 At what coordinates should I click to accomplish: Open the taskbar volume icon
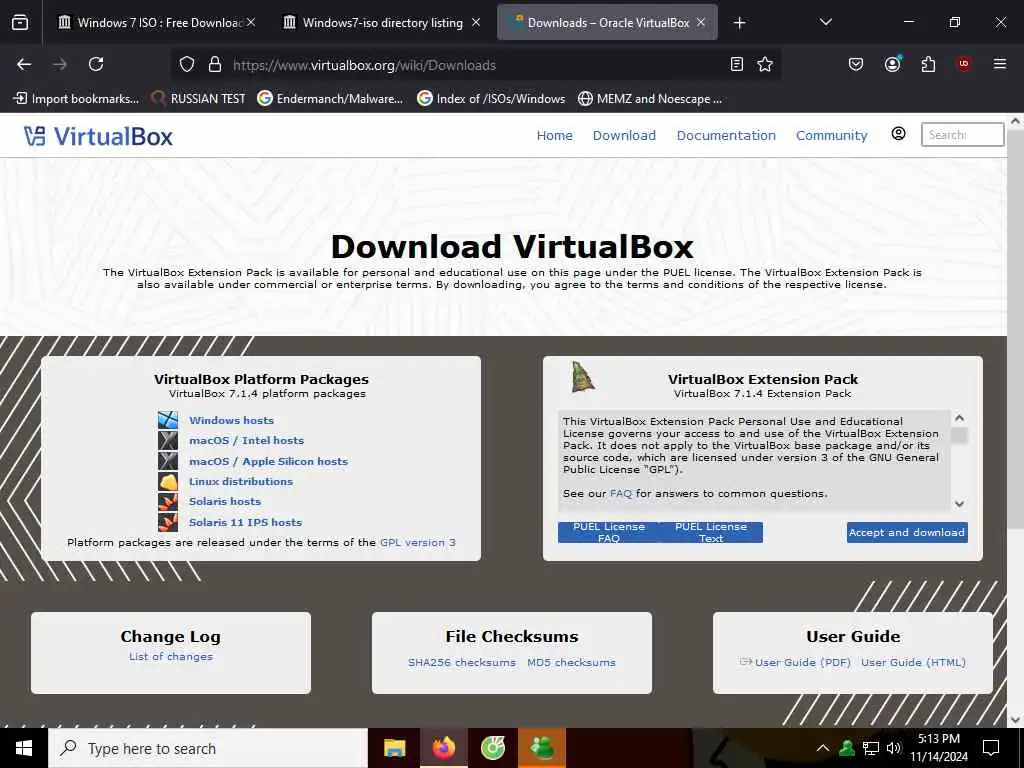coord(893,748)
